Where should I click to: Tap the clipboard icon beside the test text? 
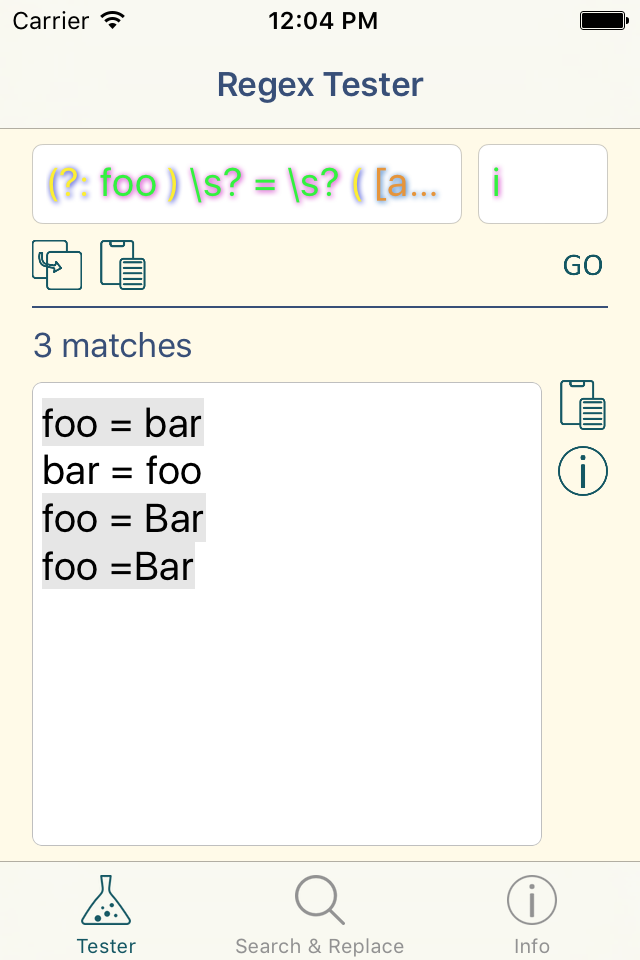pos(582,405)
